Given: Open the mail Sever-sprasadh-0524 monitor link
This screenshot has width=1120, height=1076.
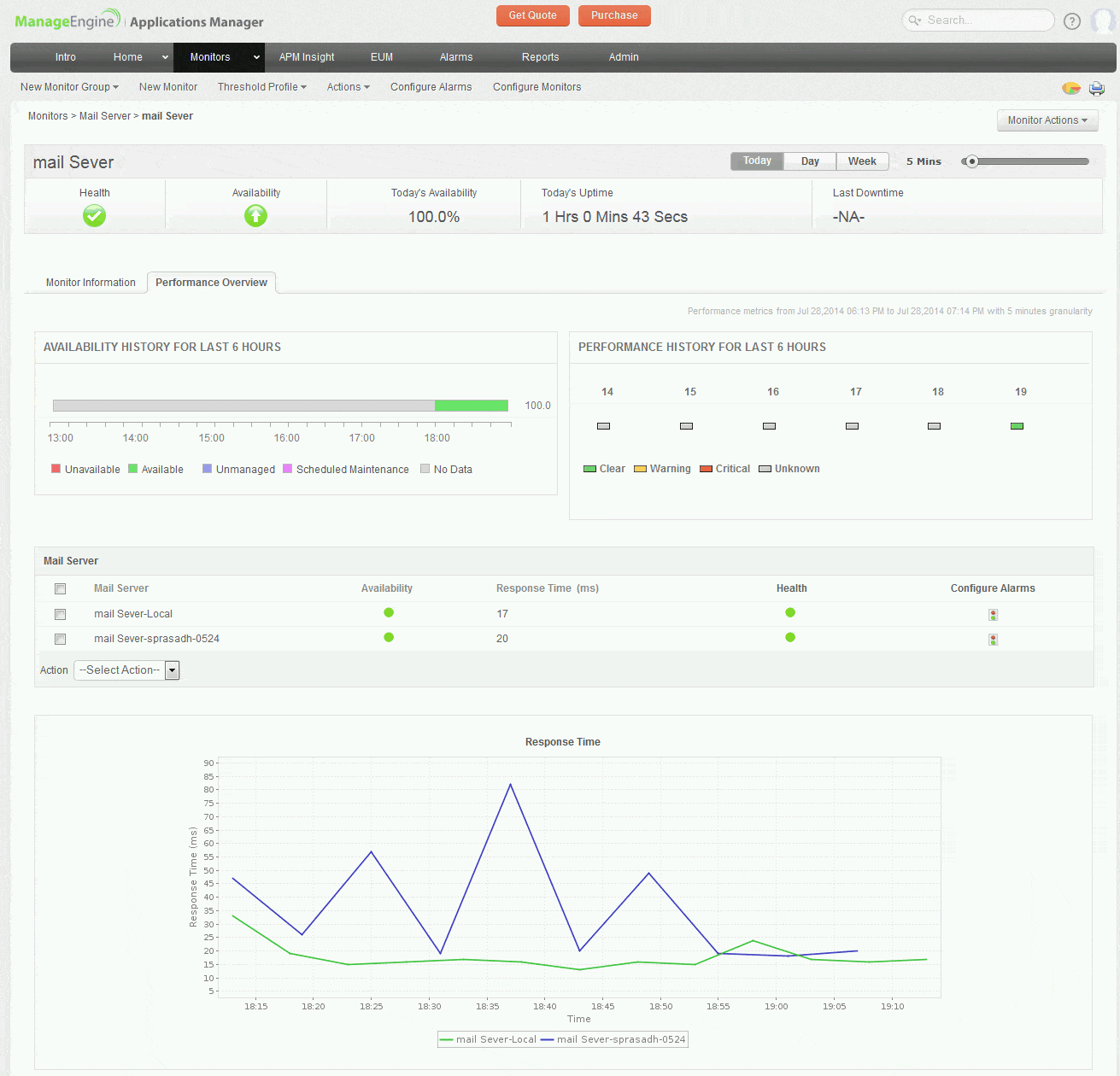Looking at the screenshot, I should pos(156,639).
